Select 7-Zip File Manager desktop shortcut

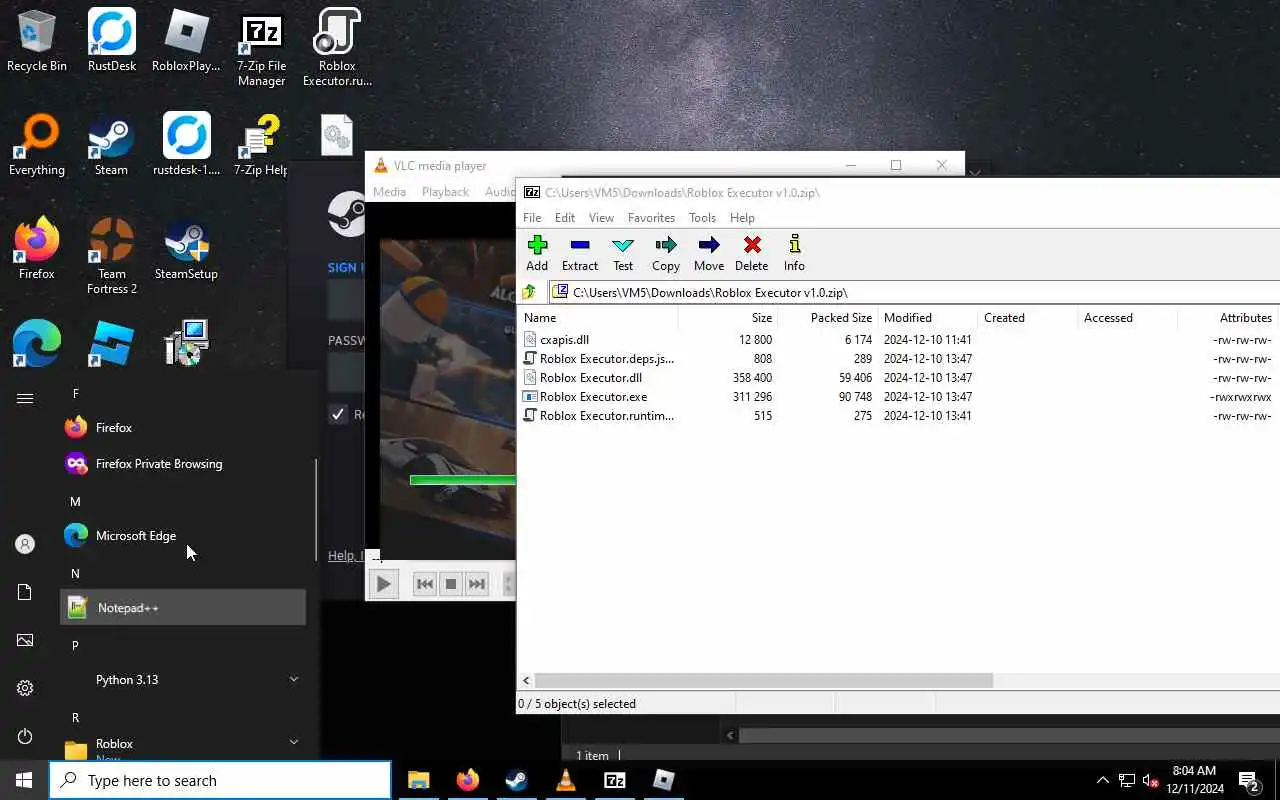tap(262, 50)
